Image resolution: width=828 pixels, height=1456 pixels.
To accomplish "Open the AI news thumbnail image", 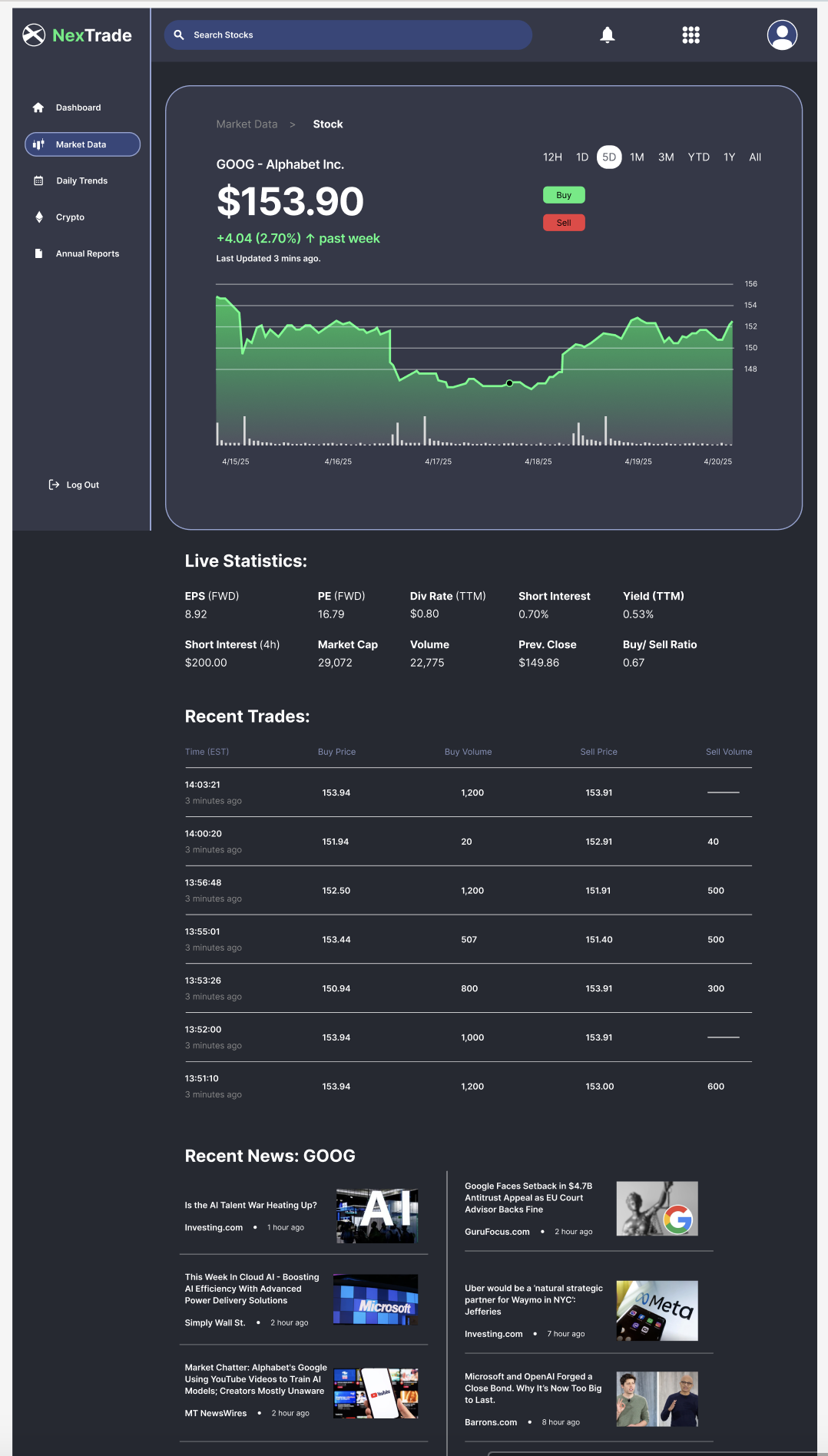I will tap(376, 1216).
